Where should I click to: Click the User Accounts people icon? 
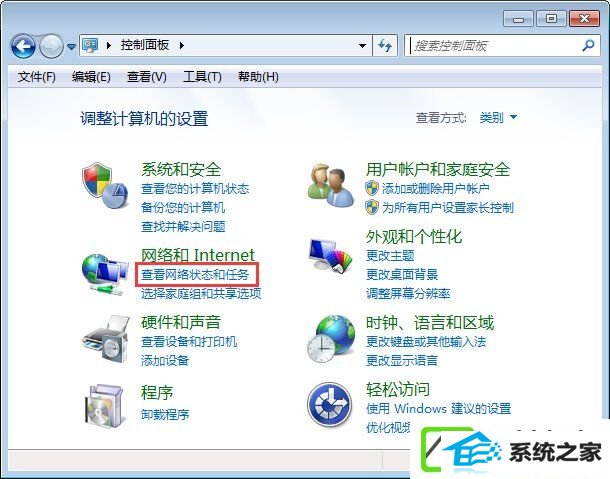click(331, 185)
